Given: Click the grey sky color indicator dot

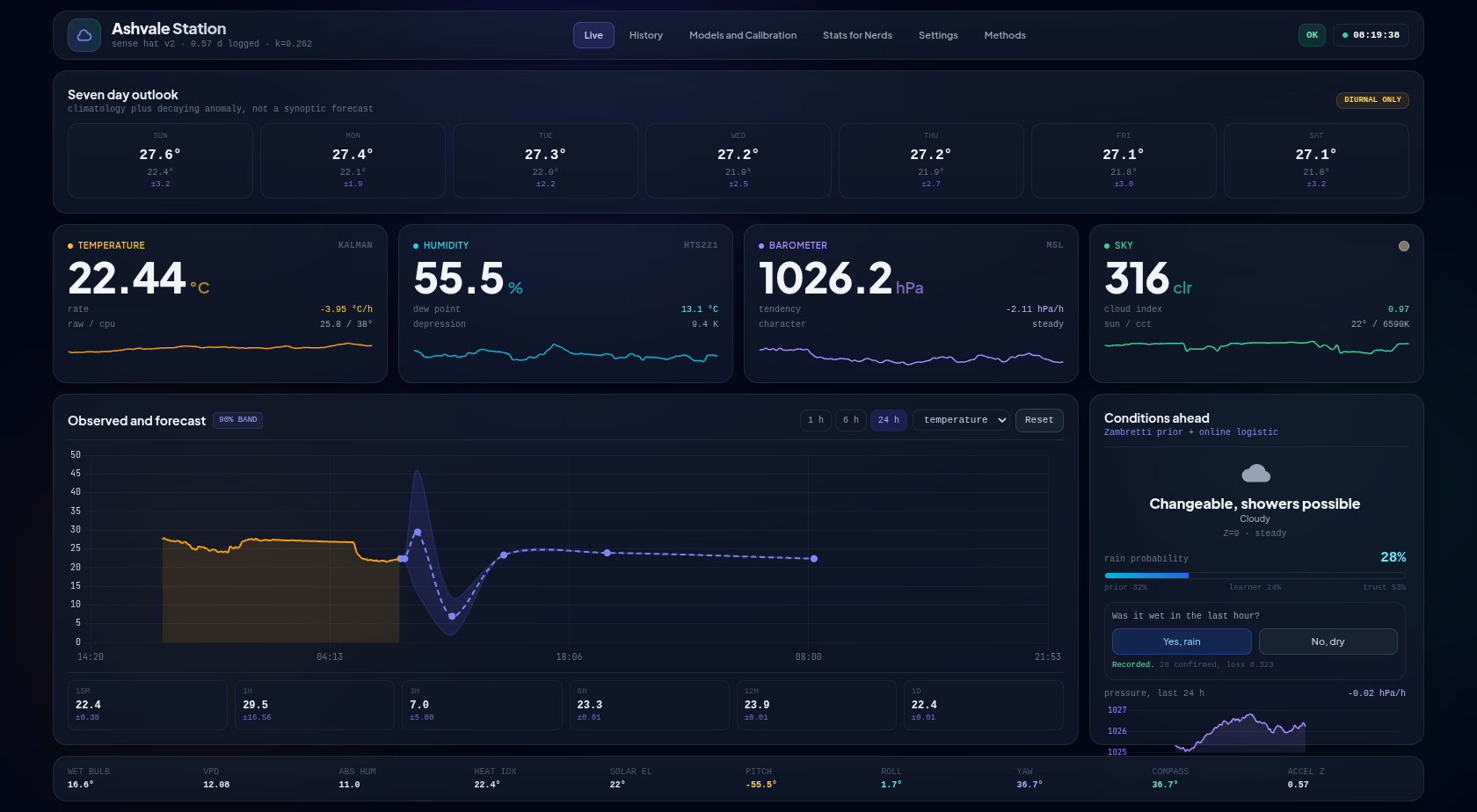Looking at the screenshot, I should coord(1404,246).
